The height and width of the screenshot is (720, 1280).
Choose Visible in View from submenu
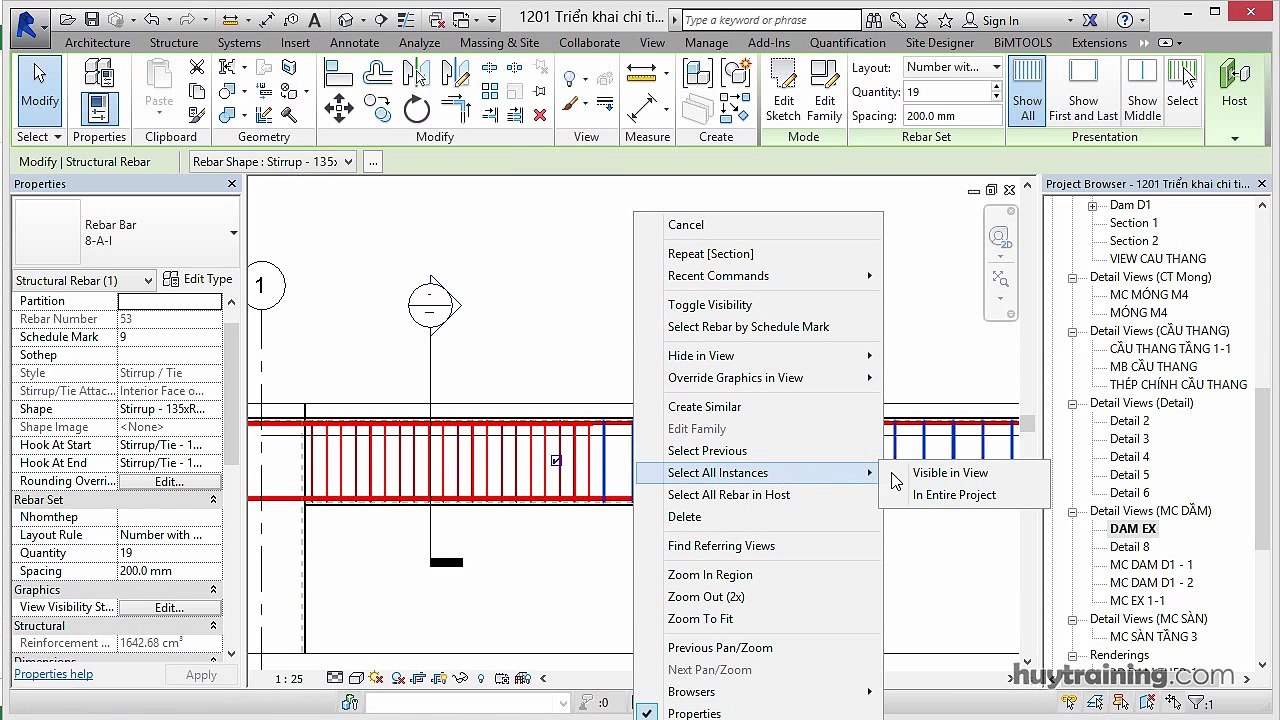950,473
